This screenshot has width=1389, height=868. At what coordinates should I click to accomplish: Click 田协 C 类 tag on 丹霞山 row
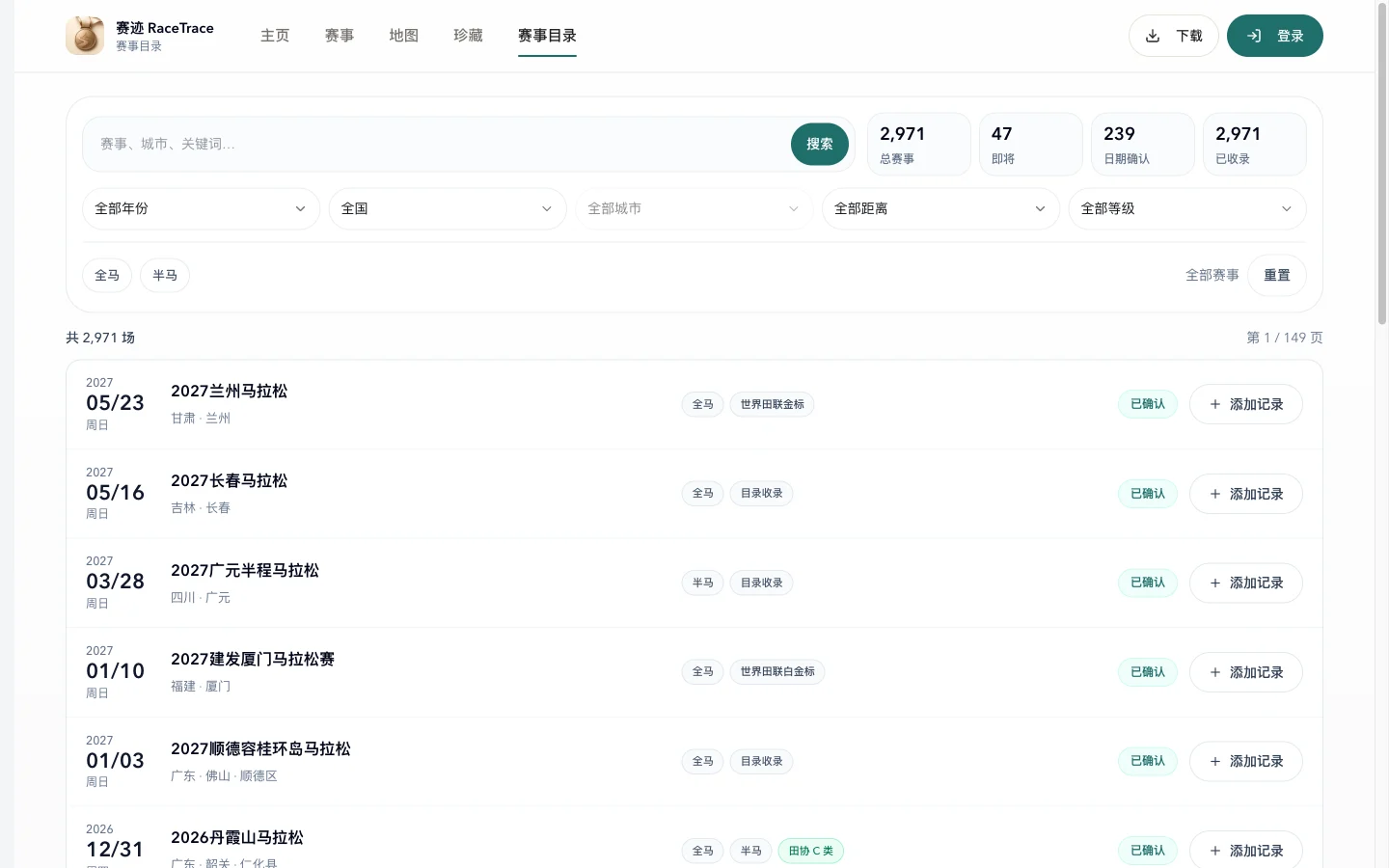tap(811, 851)
